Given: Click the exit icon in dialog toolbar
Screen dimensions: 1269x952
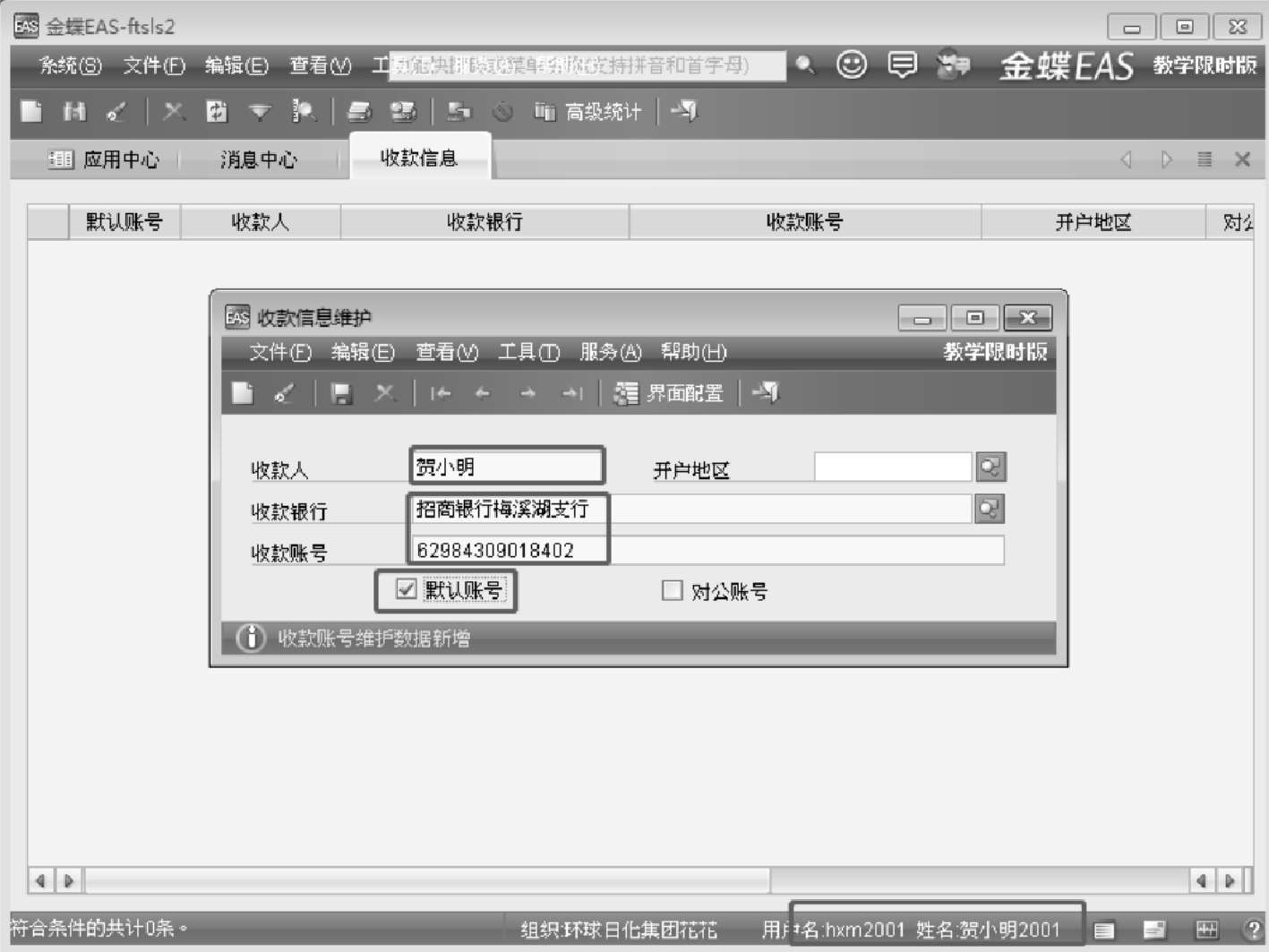Looking at the screenshot, I should coord(766,393).
